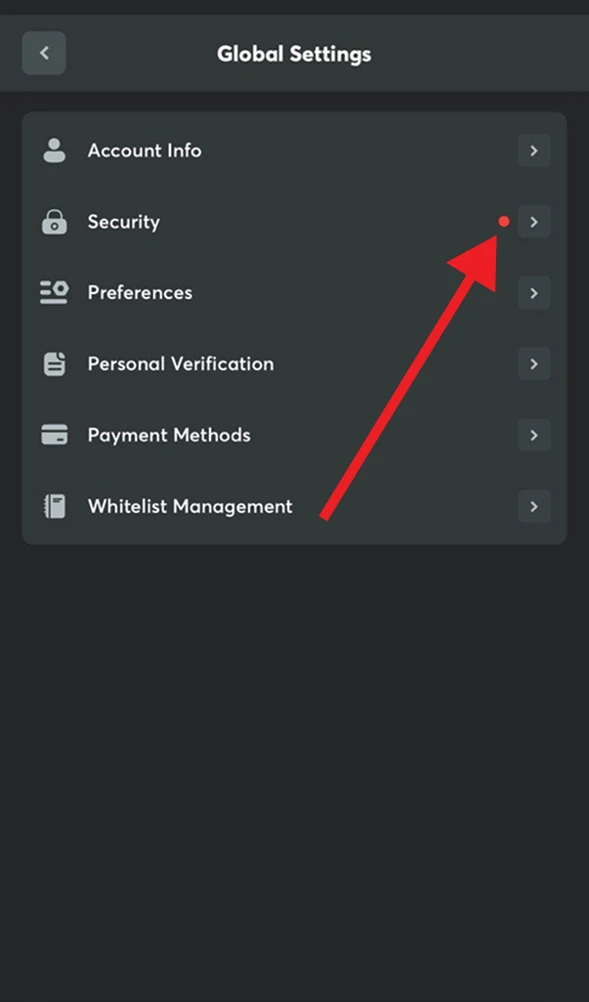Click the Global Settings title

tap(294, 53)
